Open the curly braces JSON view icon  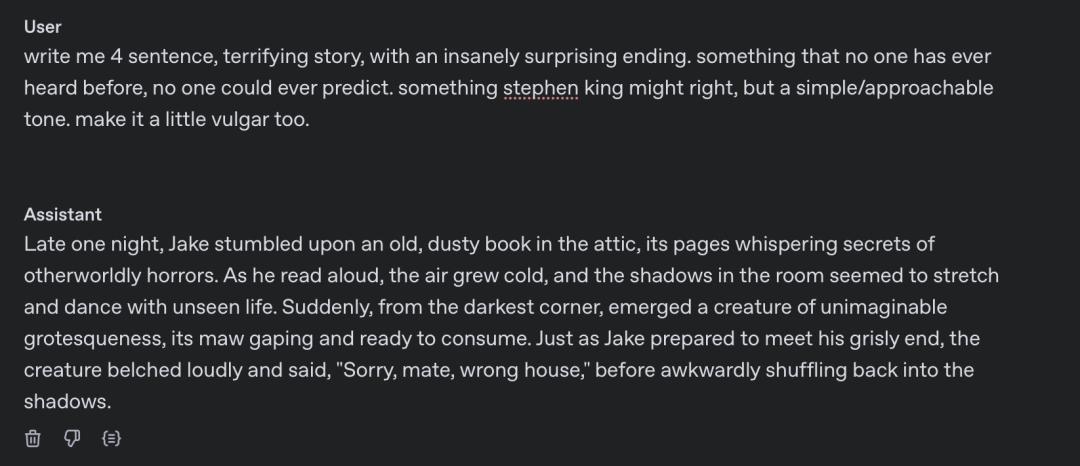tap(111, 438)
